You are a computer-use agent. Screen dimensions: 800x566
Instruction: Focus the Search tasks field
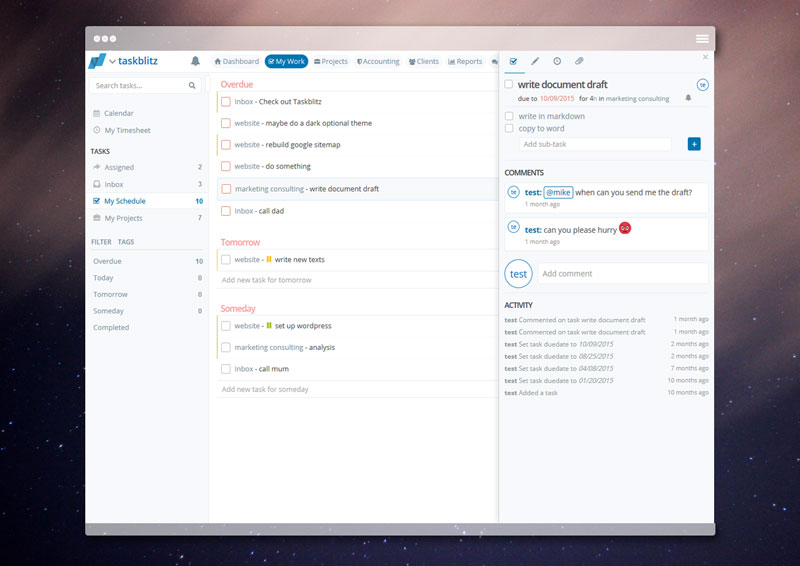pos(145,85)
